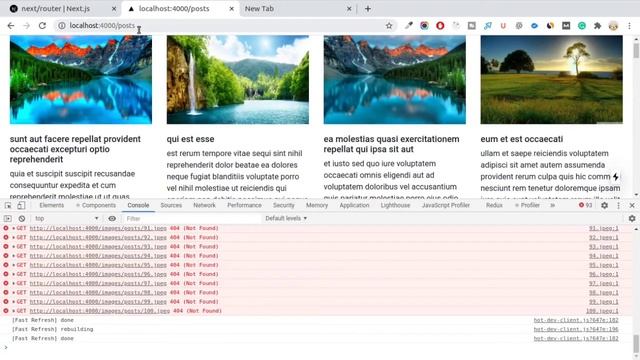Image resolution: width=640 pixels, height=360 pixels.
Task: Click the 99.jpeg:1 source link on right
Action: 604,302
